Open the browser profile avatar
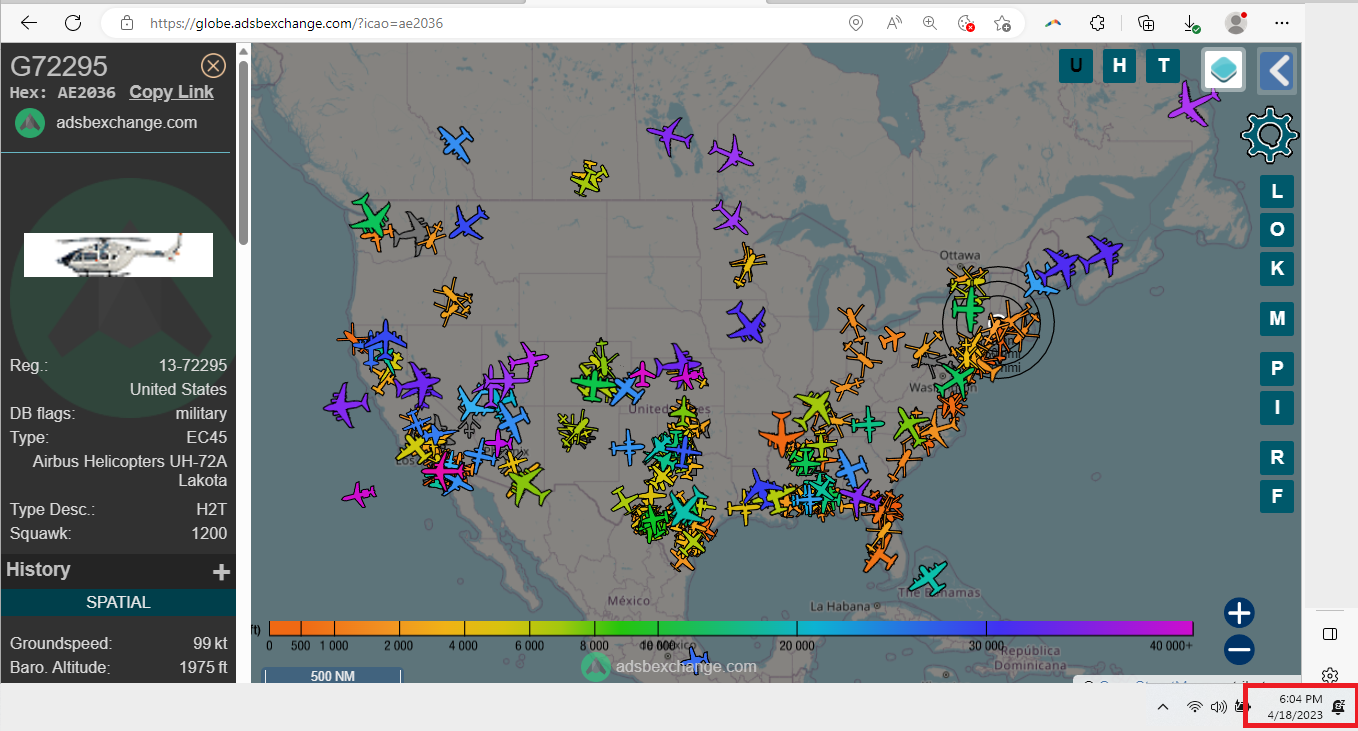 tap(1236, 22)
